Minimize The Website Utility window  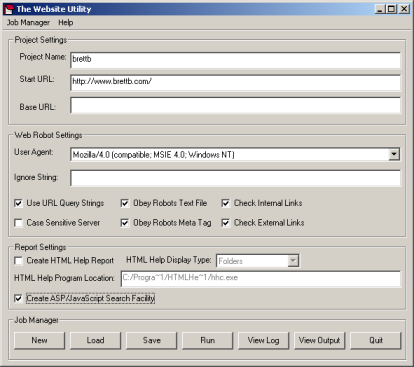point(380,9)
